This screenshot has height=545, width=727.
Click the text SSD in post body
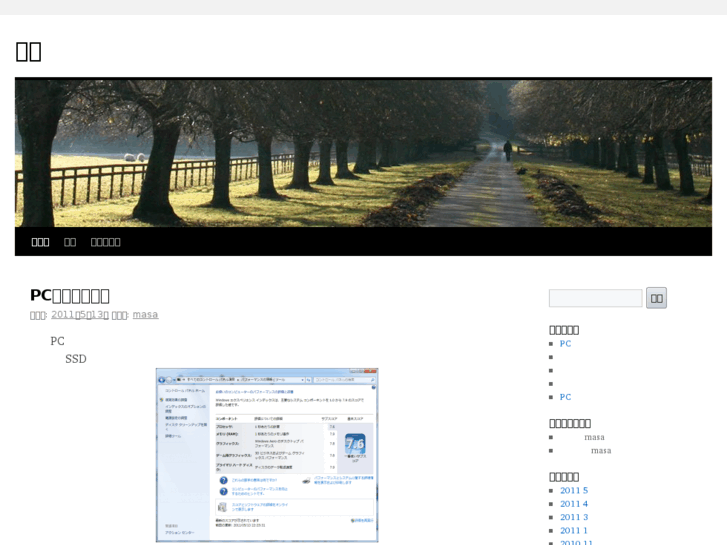click(x=76, y=359)
